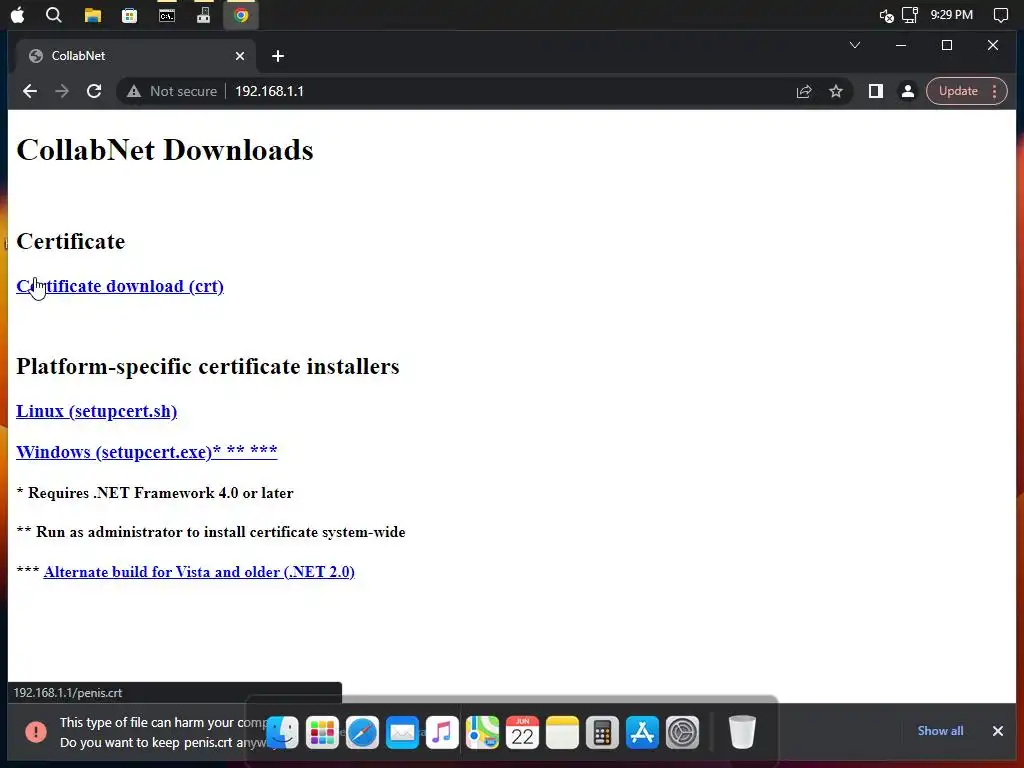The width and height of the screenshot is (1024, 768).
Task: Maximize the Chrome window
Action: 947,45
